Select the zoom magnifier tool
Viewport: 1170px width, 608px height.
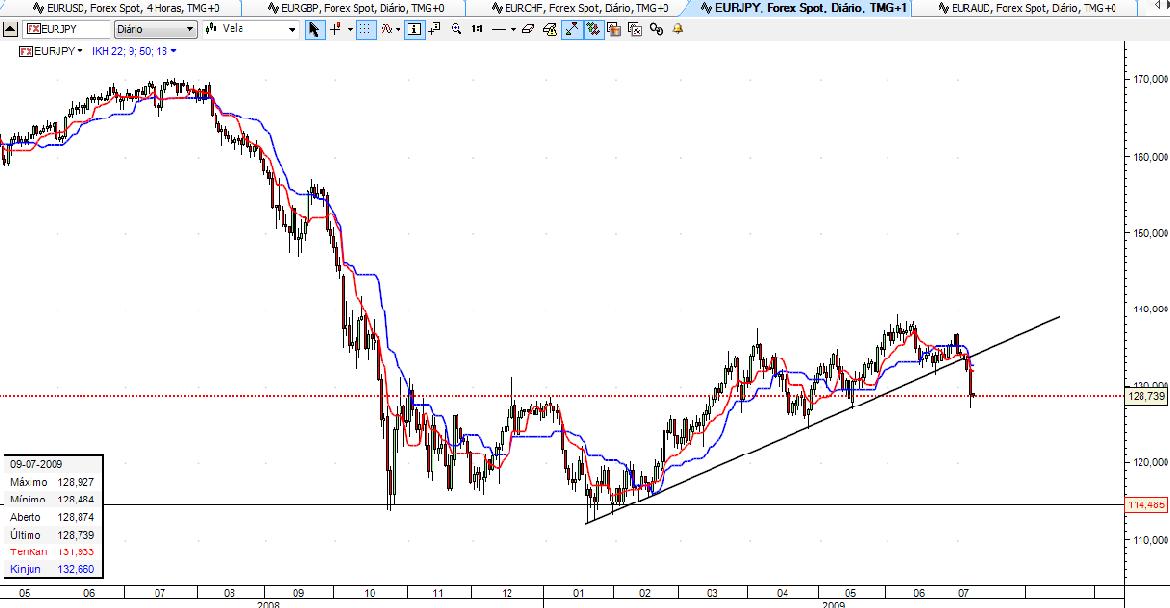point(456,29)
